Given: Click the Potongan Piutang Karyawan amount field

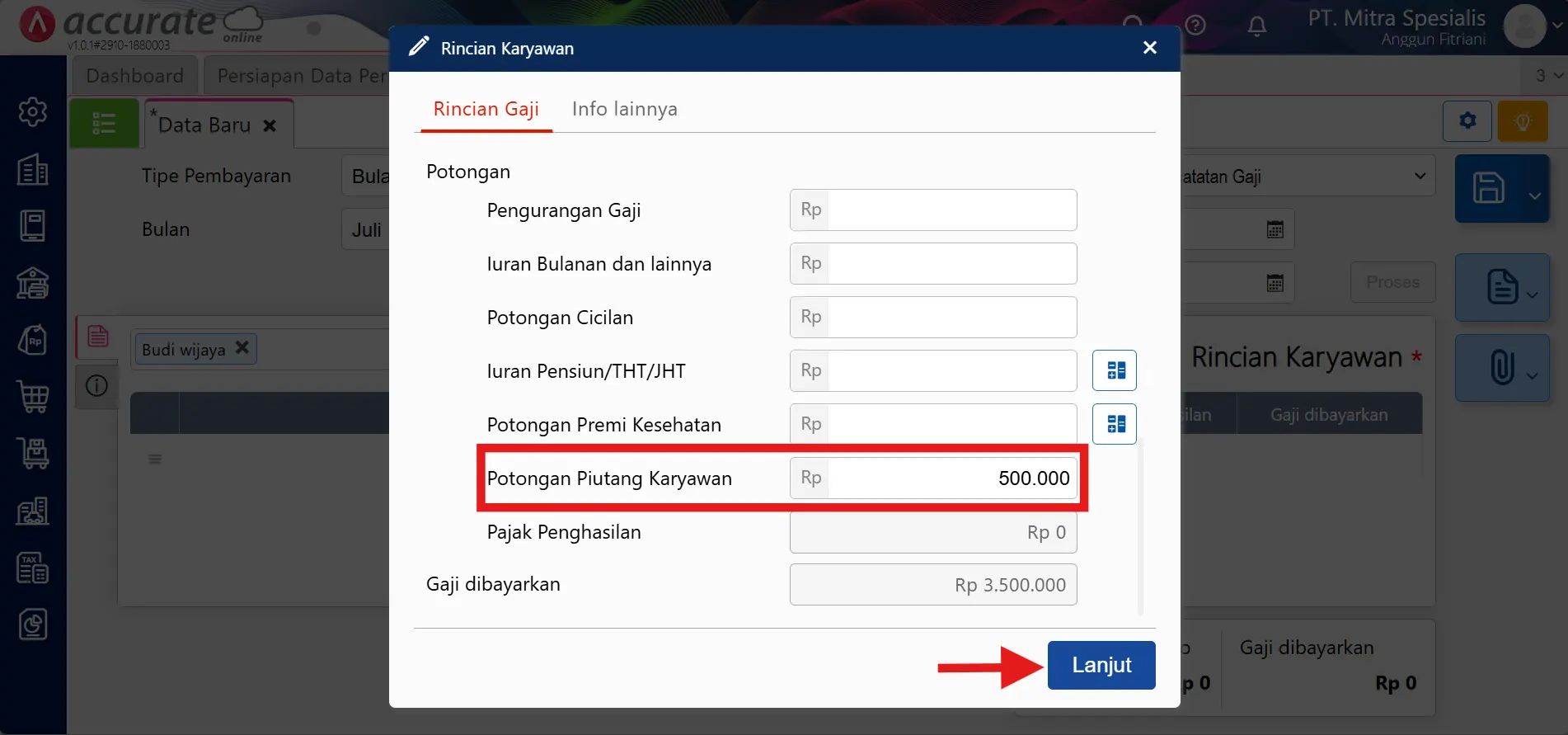Looking at the screenshot, I should coord(951,478).
